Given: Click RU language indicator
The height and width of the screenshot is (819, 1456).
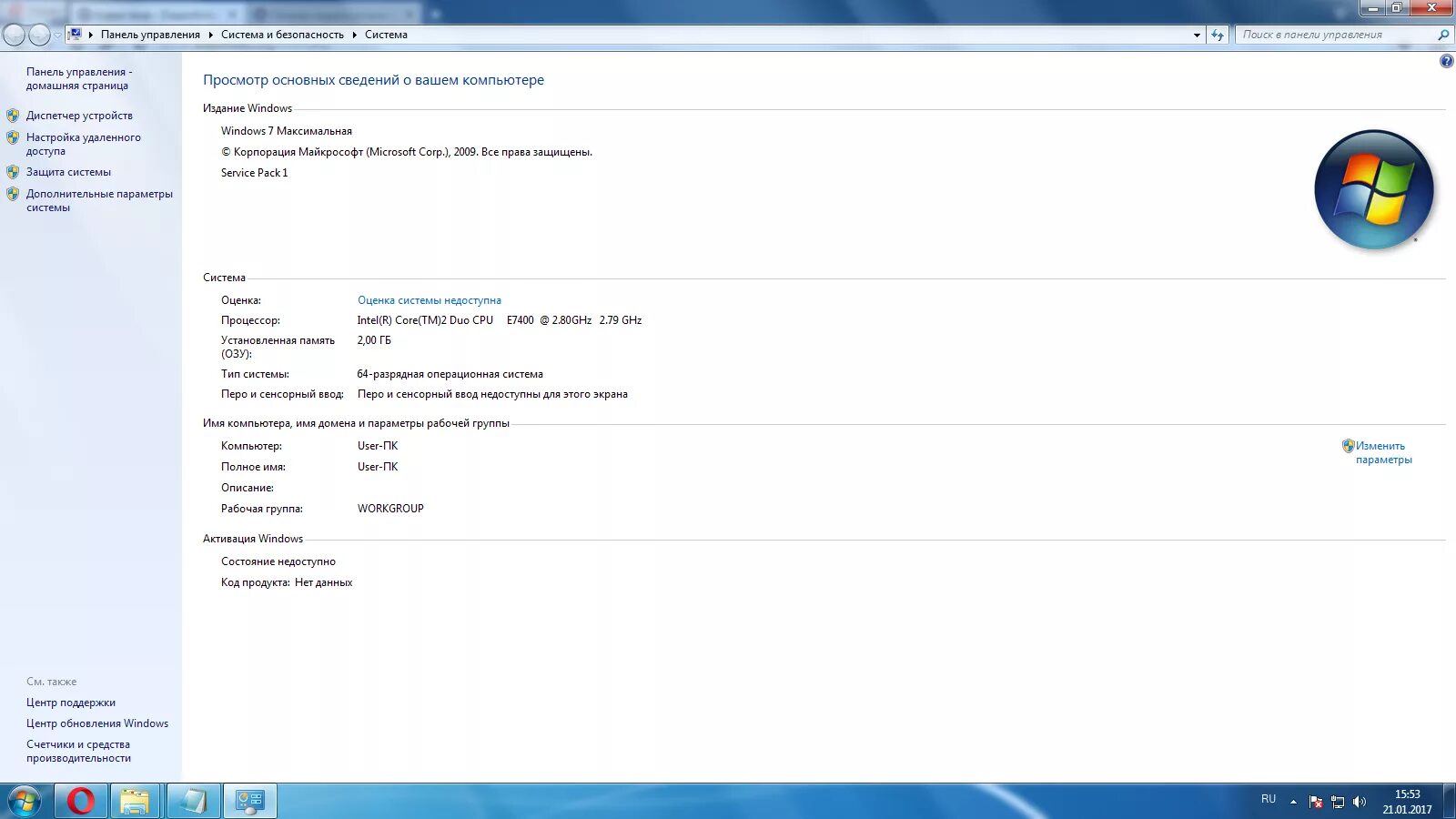Looking at the screenshot, I should [x=1269, y=799].
